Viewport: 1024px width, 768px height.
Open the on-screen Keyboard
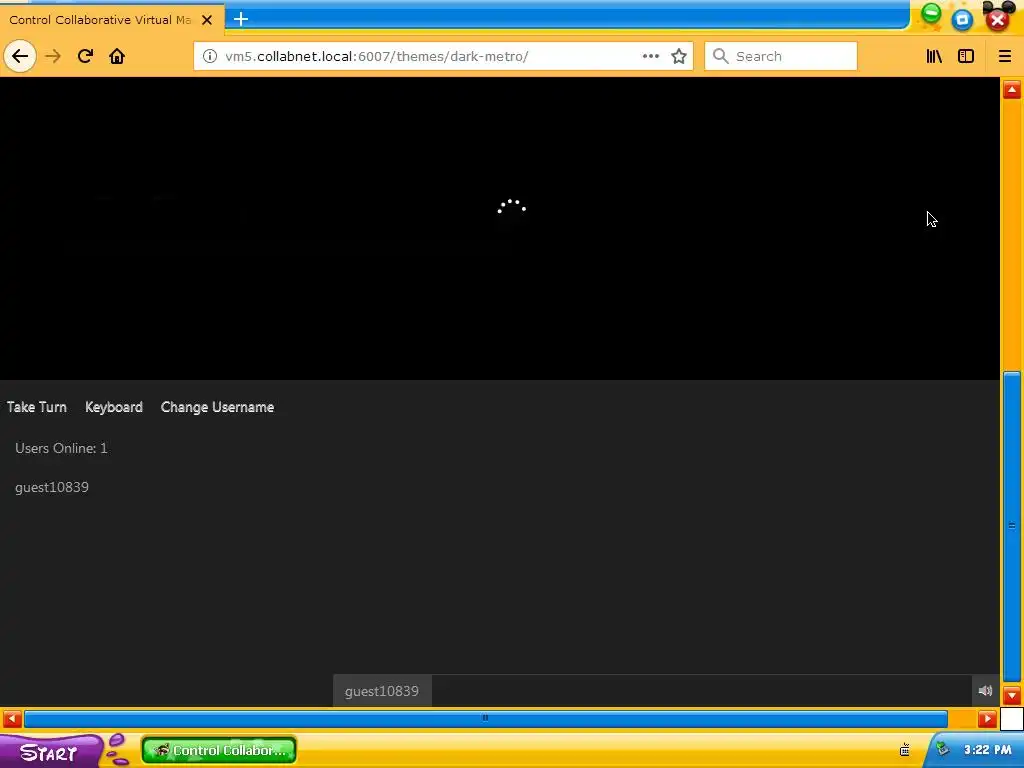tap(114, 407)
